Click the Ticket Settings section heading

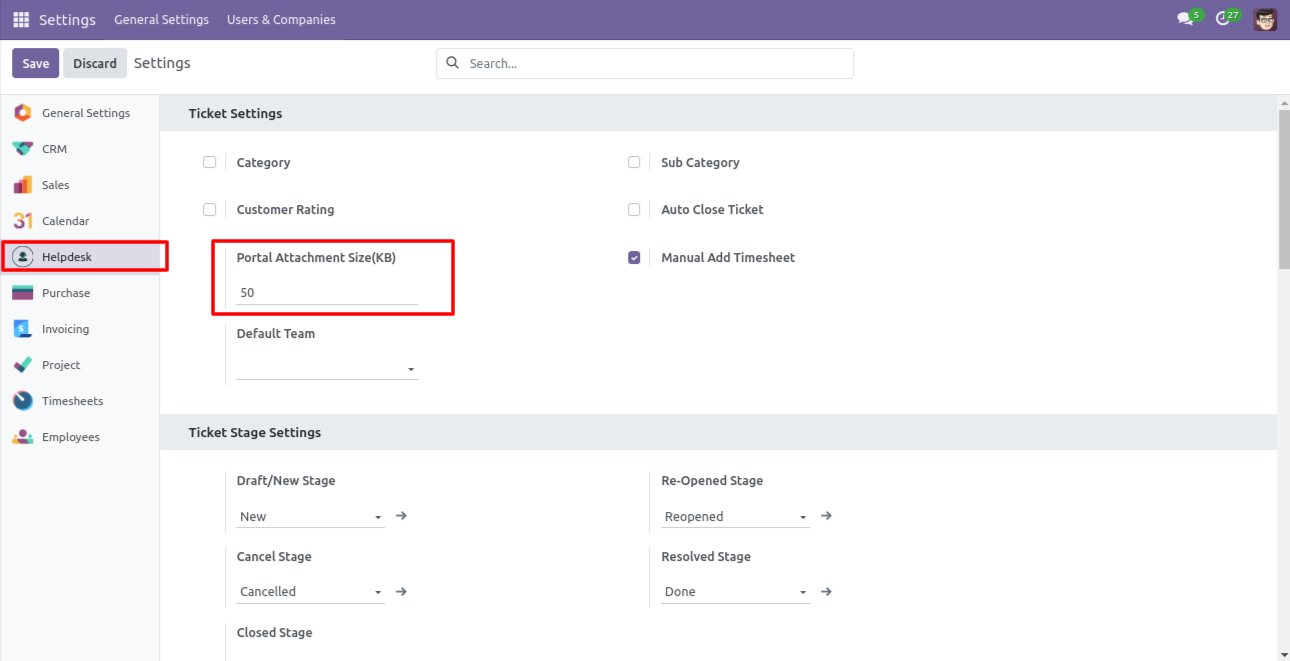point(235,113)
